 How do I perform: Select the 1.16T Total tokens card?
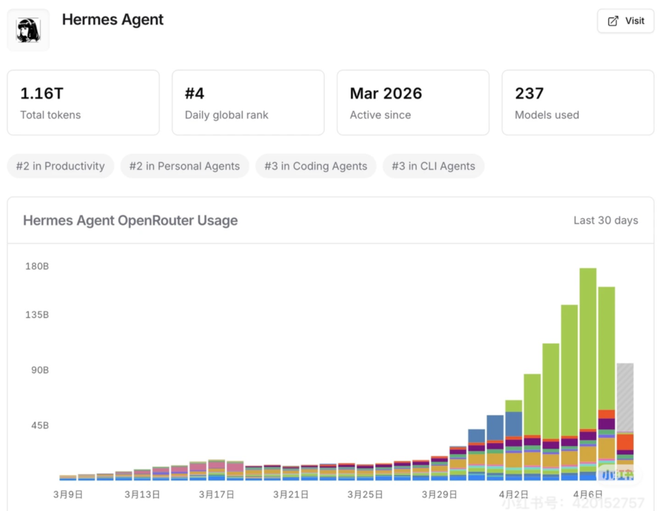click(x=83, y=102)
